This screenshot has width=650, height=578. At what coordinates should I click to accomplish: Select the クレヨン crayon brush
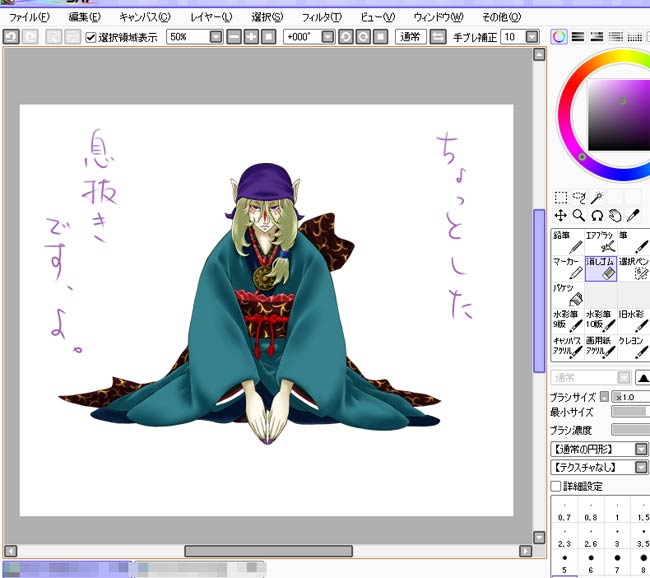tap(634, 347)
